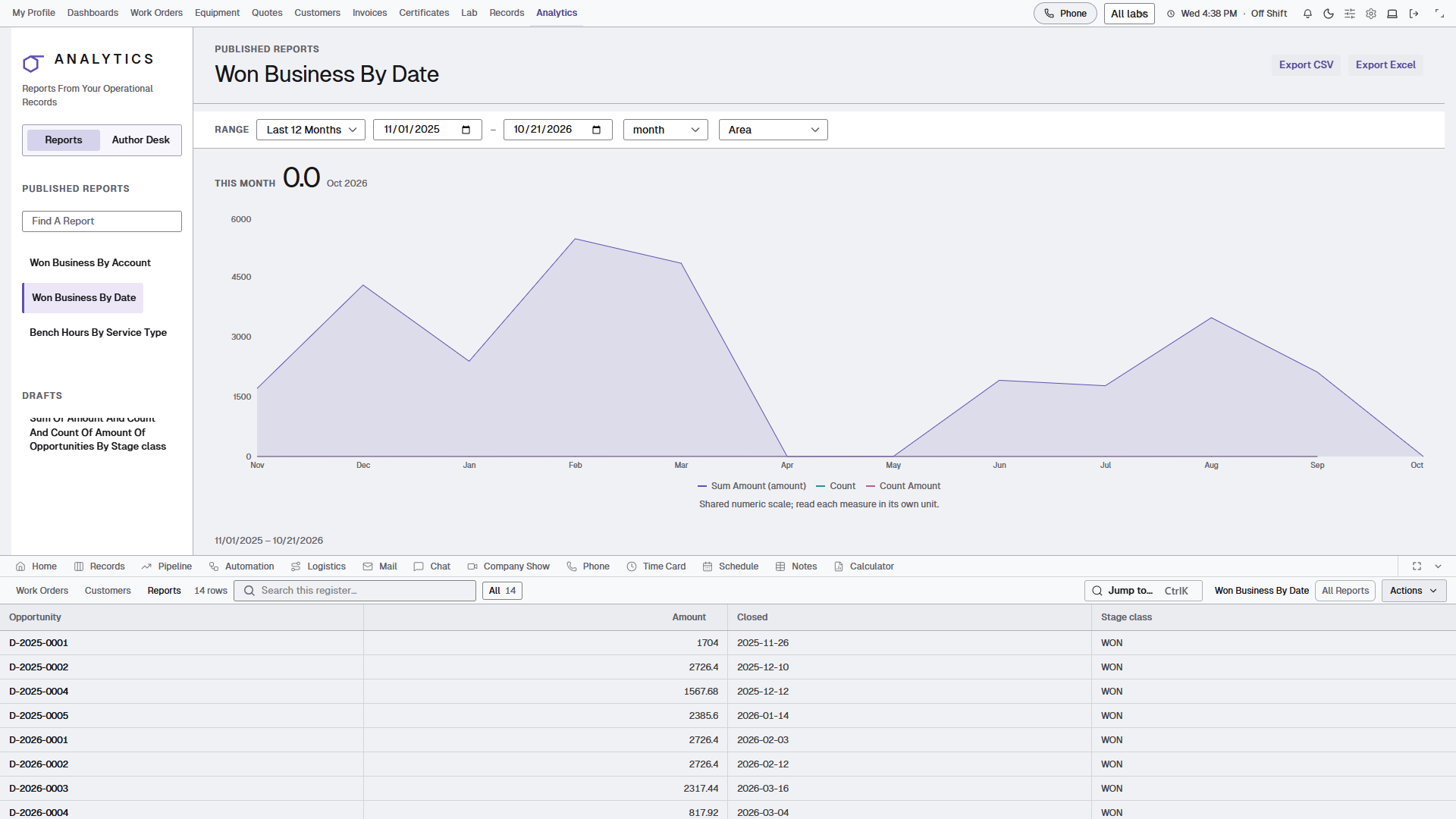Switch to Reports toggle in sidebar

coord(64,140)
